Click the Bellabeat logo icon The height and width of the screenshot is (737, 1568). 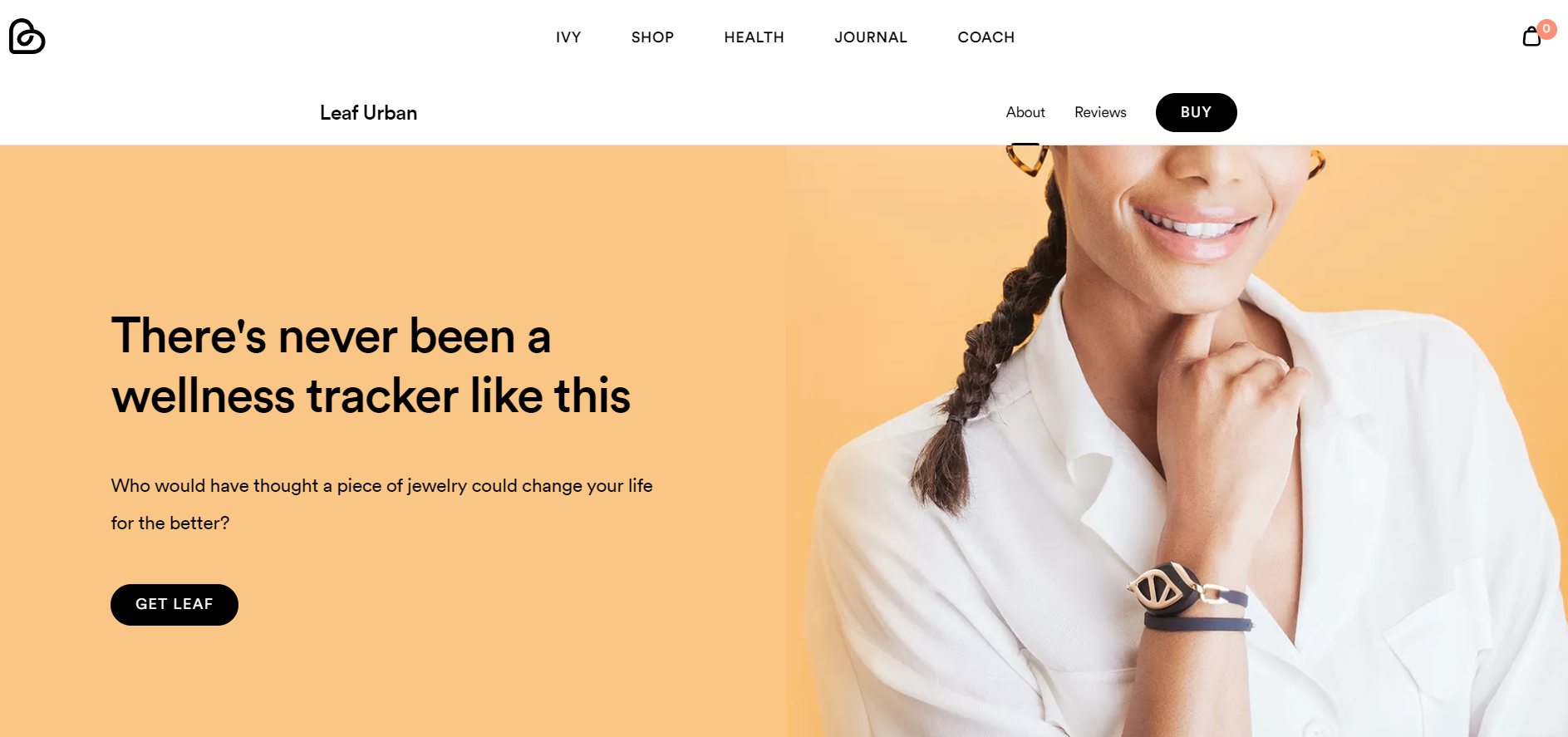click(27, 37)
